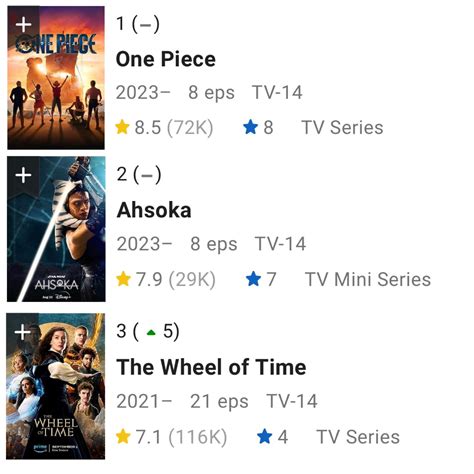Click the yellow star next to 8.5 rating
The image size is (474, 474).
122,127
